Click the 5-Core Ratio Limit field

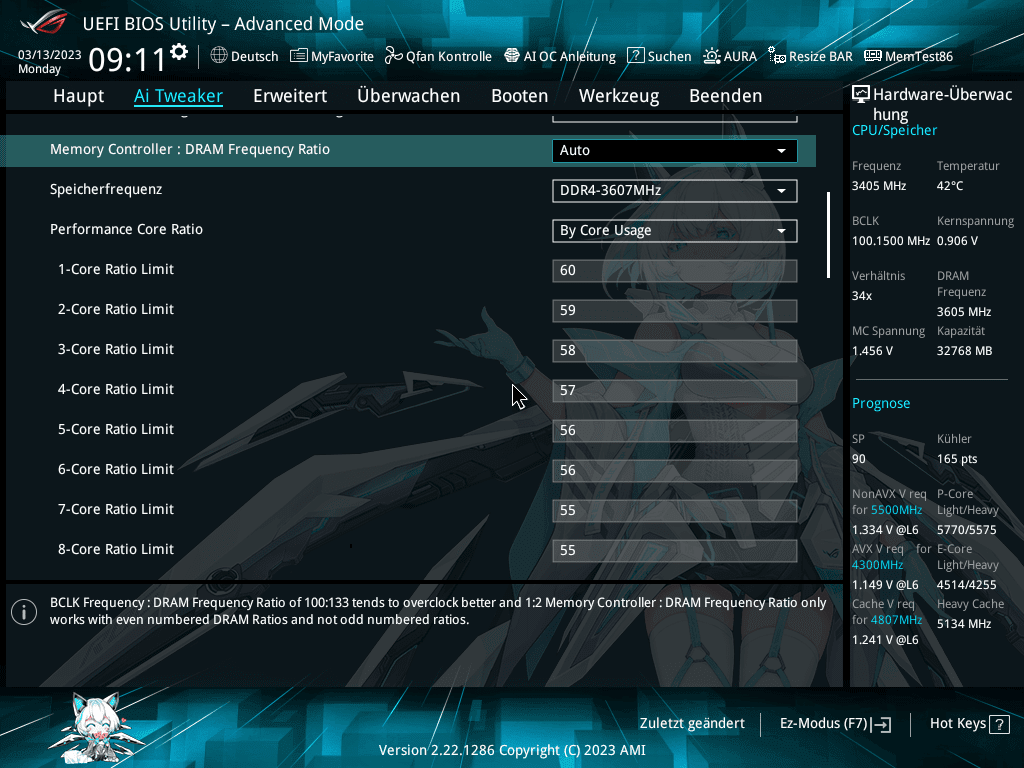[675, 430]
